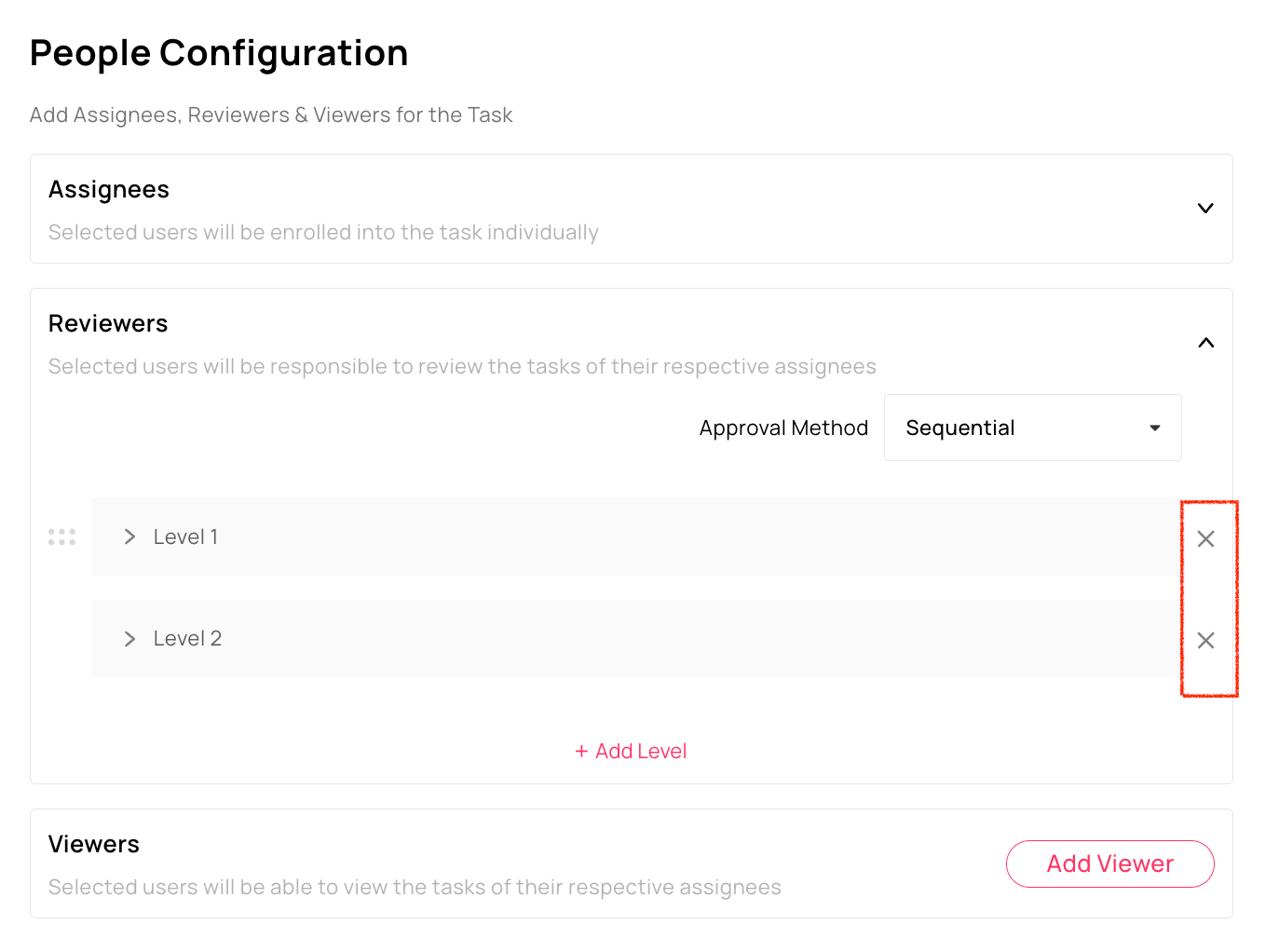Expand Level 2 using its chevron arrow
Screen dimensions: 1265x952
point(129,639)
